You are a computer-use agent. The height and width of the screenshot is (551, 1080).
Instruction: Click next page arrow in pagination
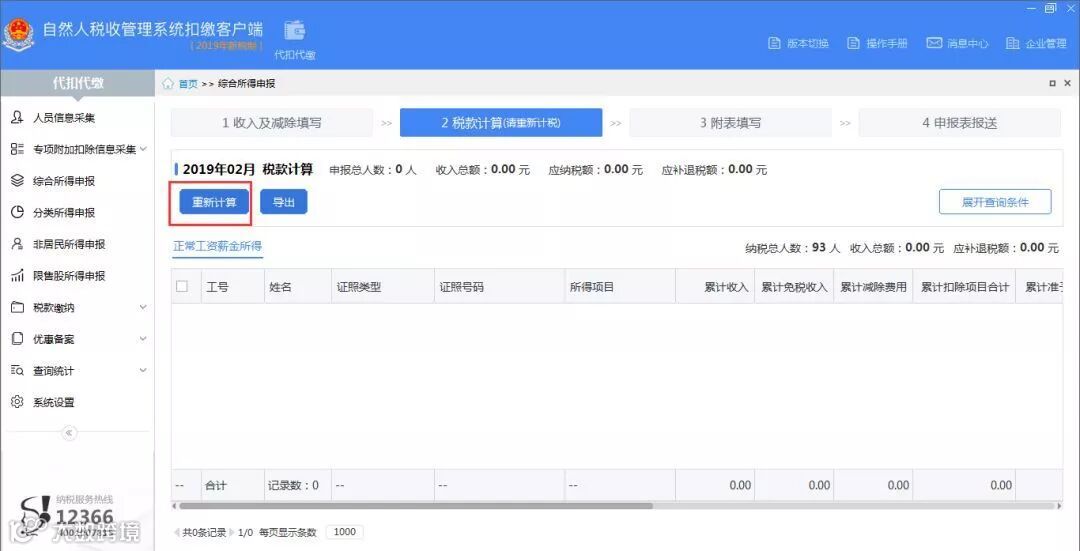(231, 532)
